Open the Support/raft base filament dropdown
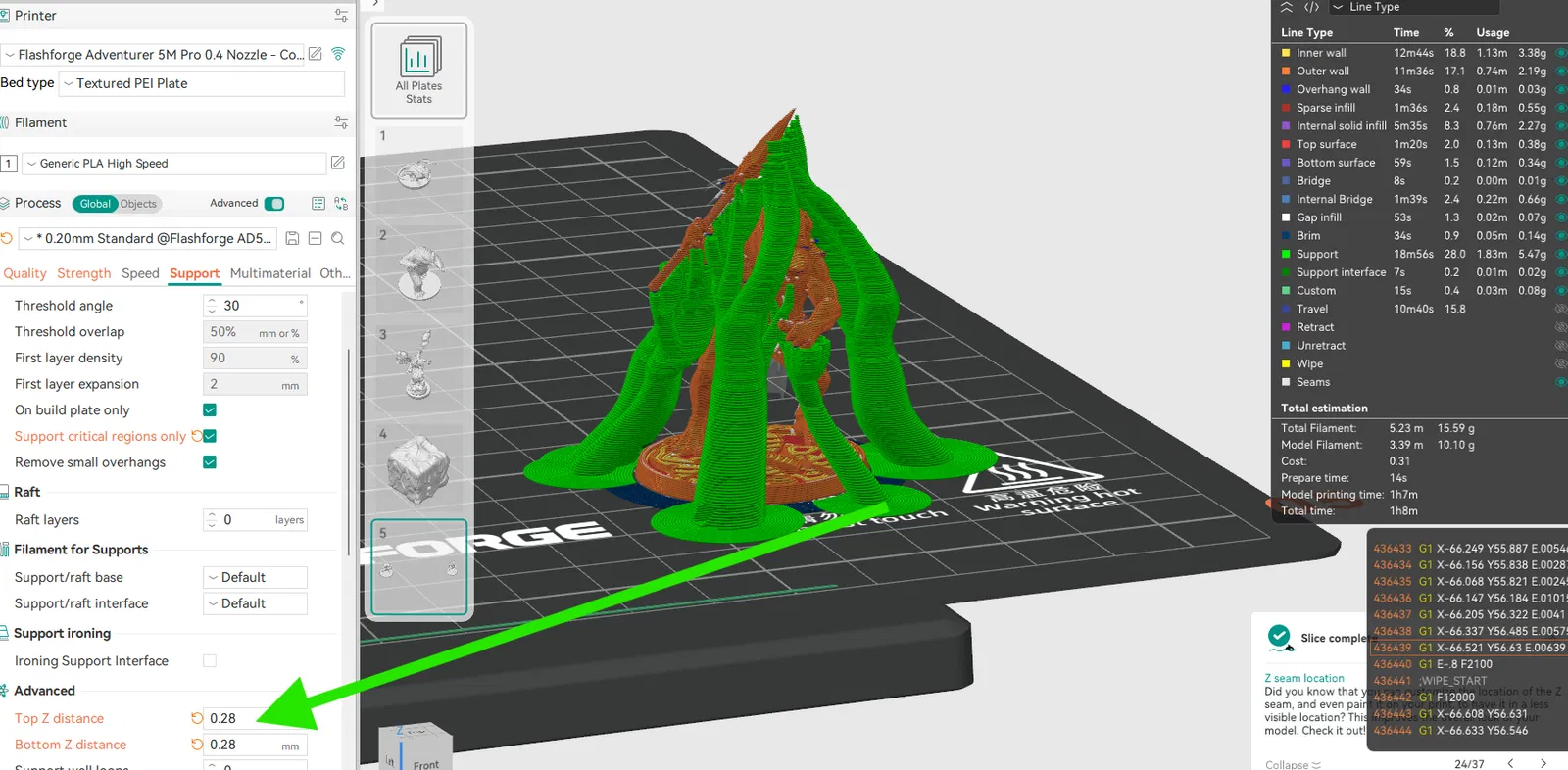Screen dimensions: 1568x770 (255, 577)
